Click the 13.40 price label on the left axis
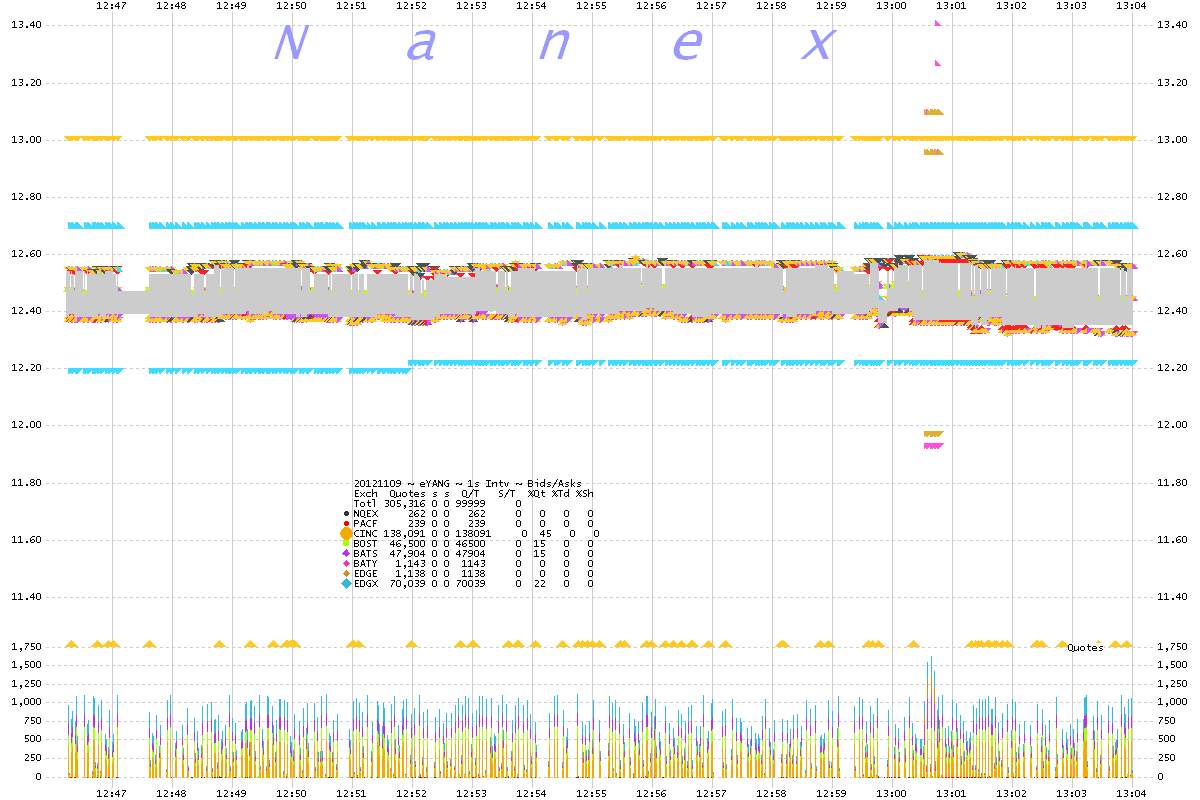 24,25
